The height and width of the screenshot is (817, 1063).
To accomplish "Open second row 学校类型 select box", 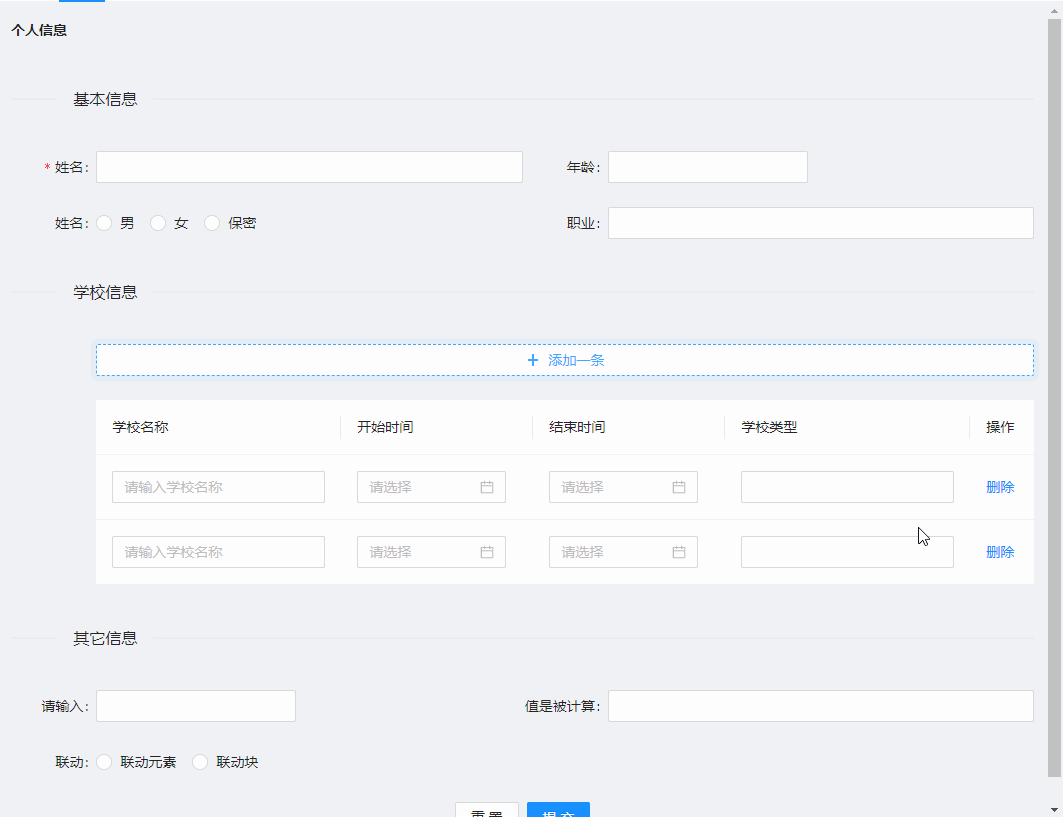I will coord(847,552).
